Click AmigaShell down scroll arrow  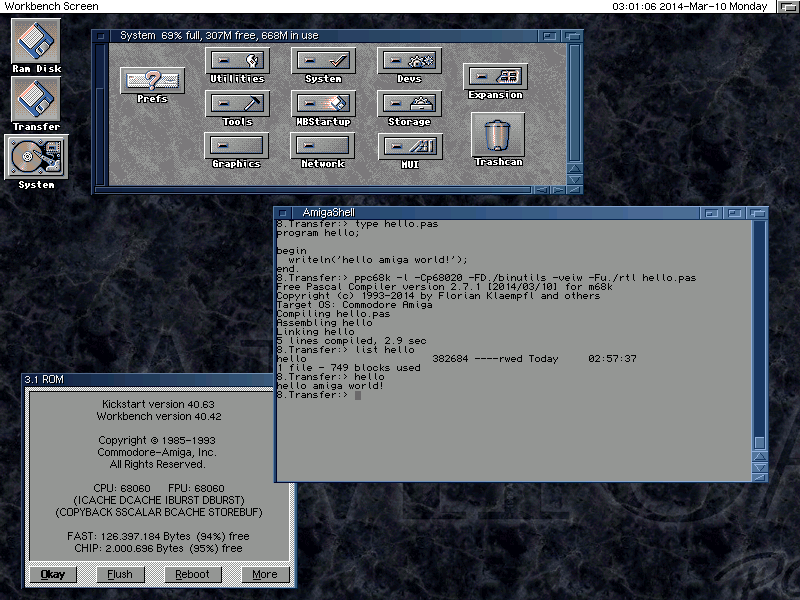(760, 467)
